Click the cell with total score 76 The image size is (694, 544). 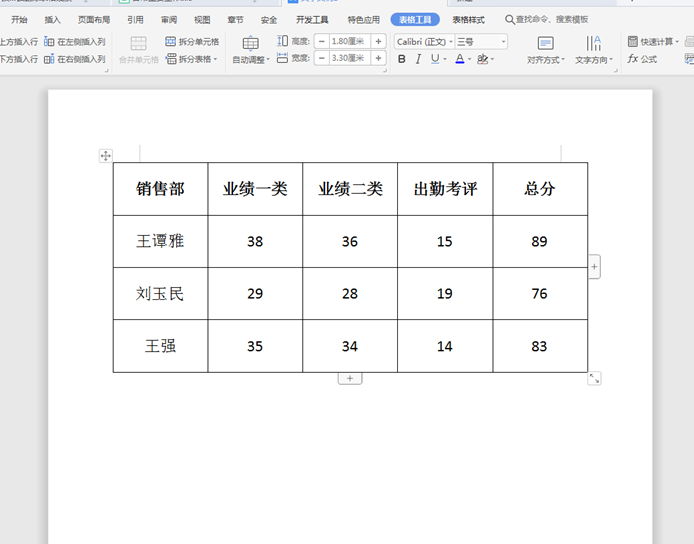pyautogui.click(x=540, y=293)
